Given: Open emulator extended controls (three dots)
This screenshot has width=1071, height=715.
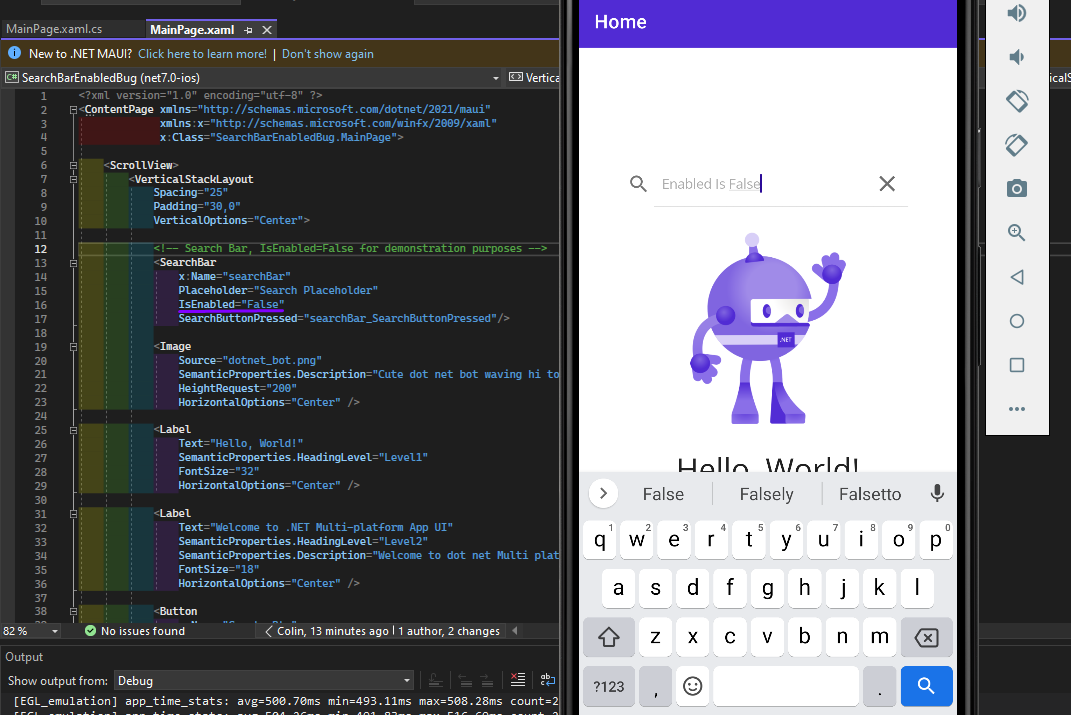Looking at the screenshot, I should [x=1016, y=409].
